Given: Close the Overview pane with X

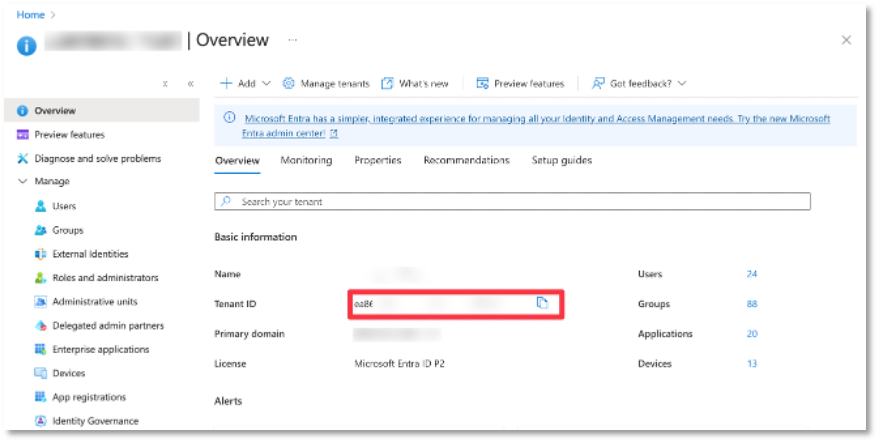Looking at the screenshot, I should tap(846, 40).
